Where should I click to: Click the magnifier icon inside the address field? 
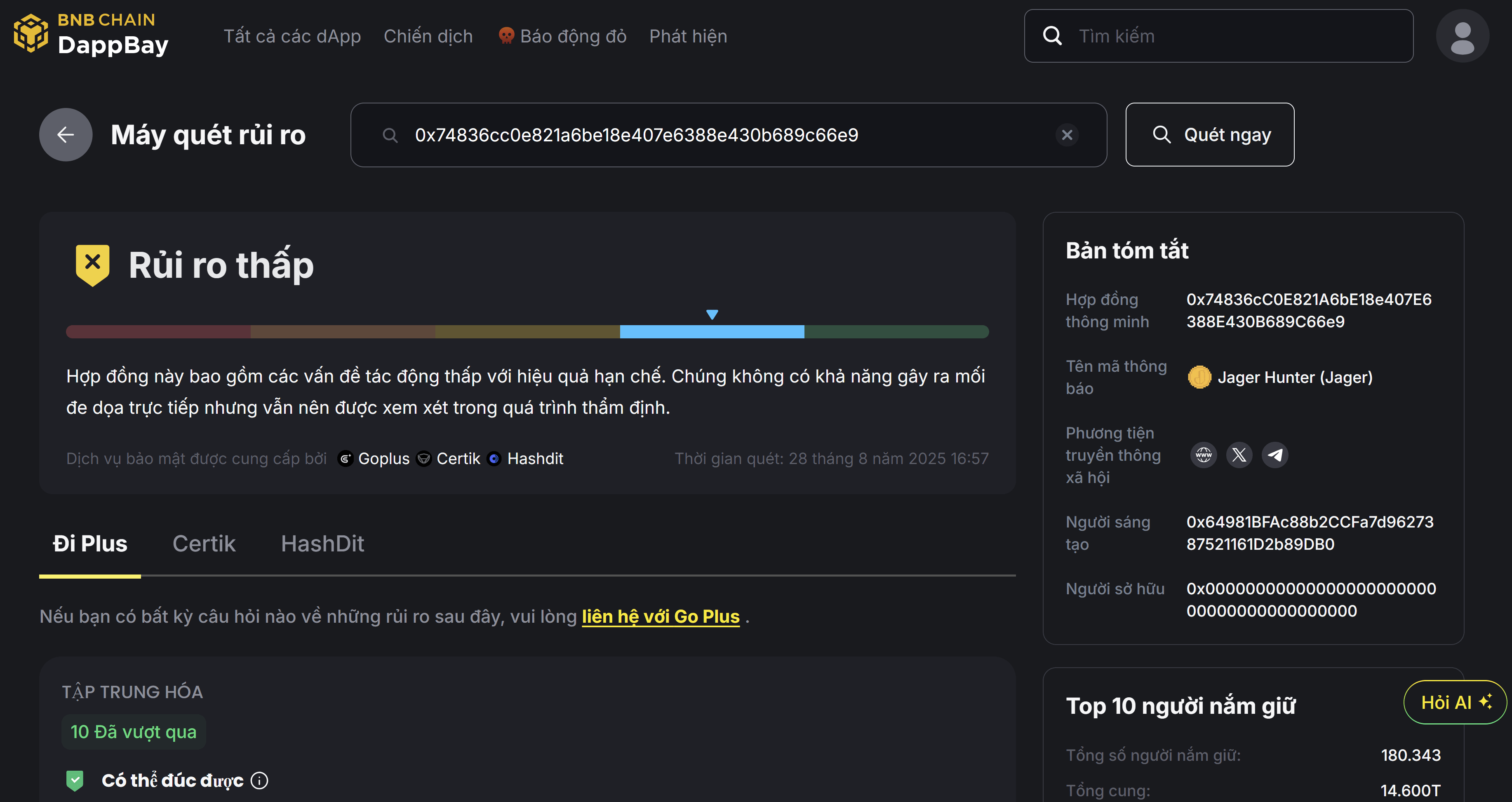point(390,136)
